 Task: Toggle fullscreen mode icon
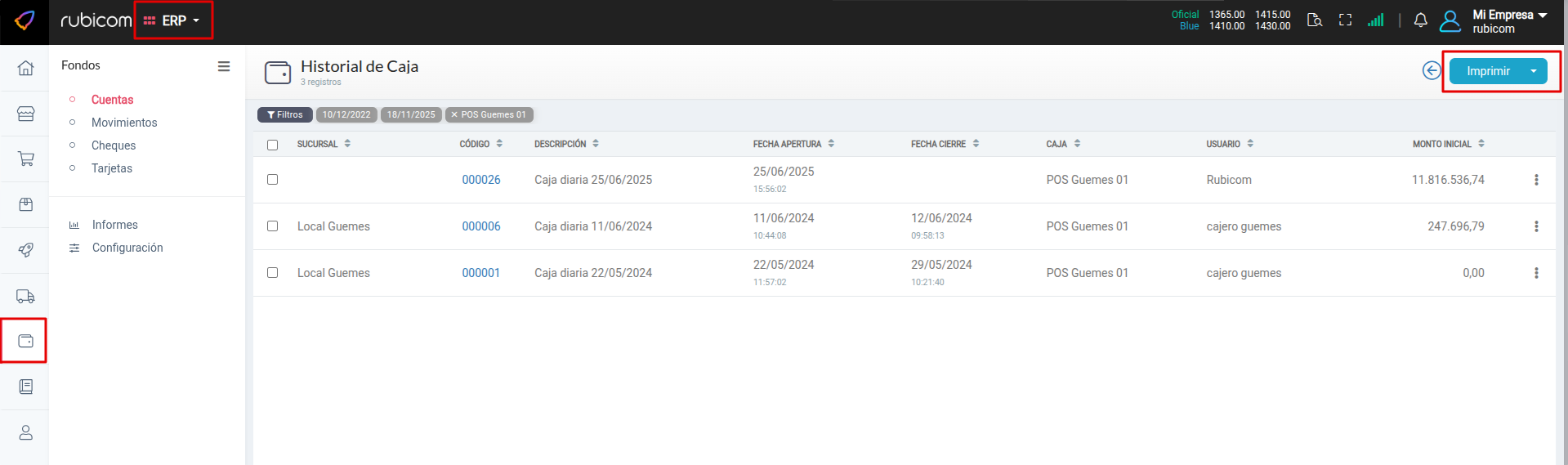point(1345,20)
